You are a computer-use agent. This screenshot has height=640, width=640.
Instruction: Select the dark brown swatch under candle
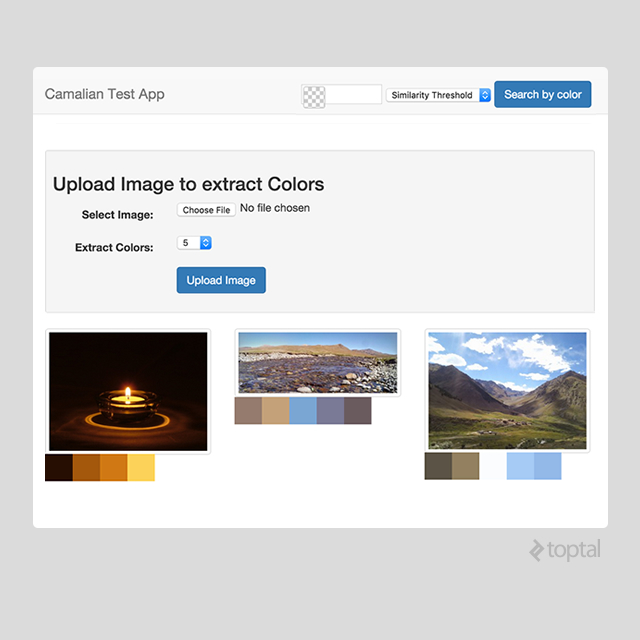[59, 467]
